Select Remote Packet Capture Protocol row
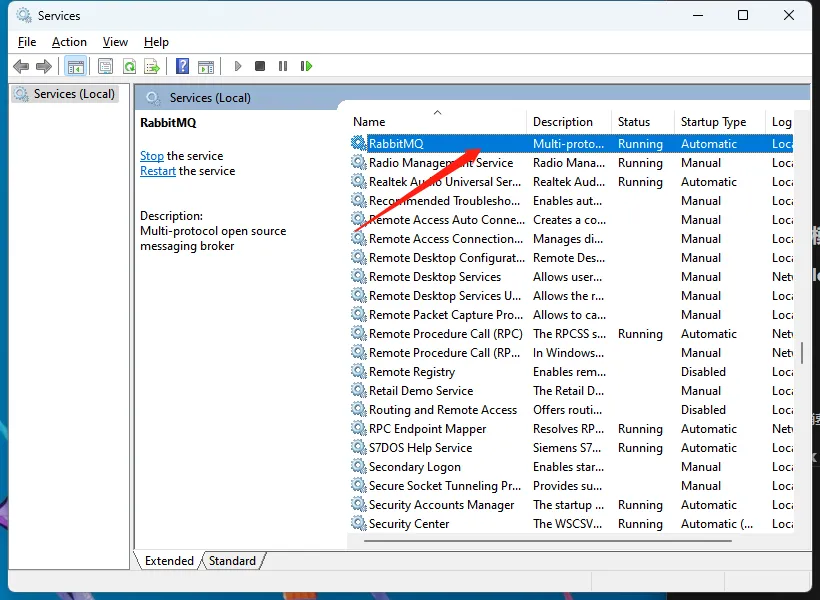820x600 pixels. pyautogui.click(x=571, y=314)
